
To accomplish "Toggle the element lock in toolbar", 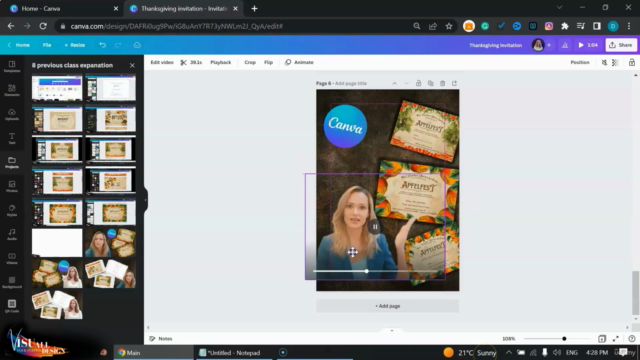I will [631, 62].
